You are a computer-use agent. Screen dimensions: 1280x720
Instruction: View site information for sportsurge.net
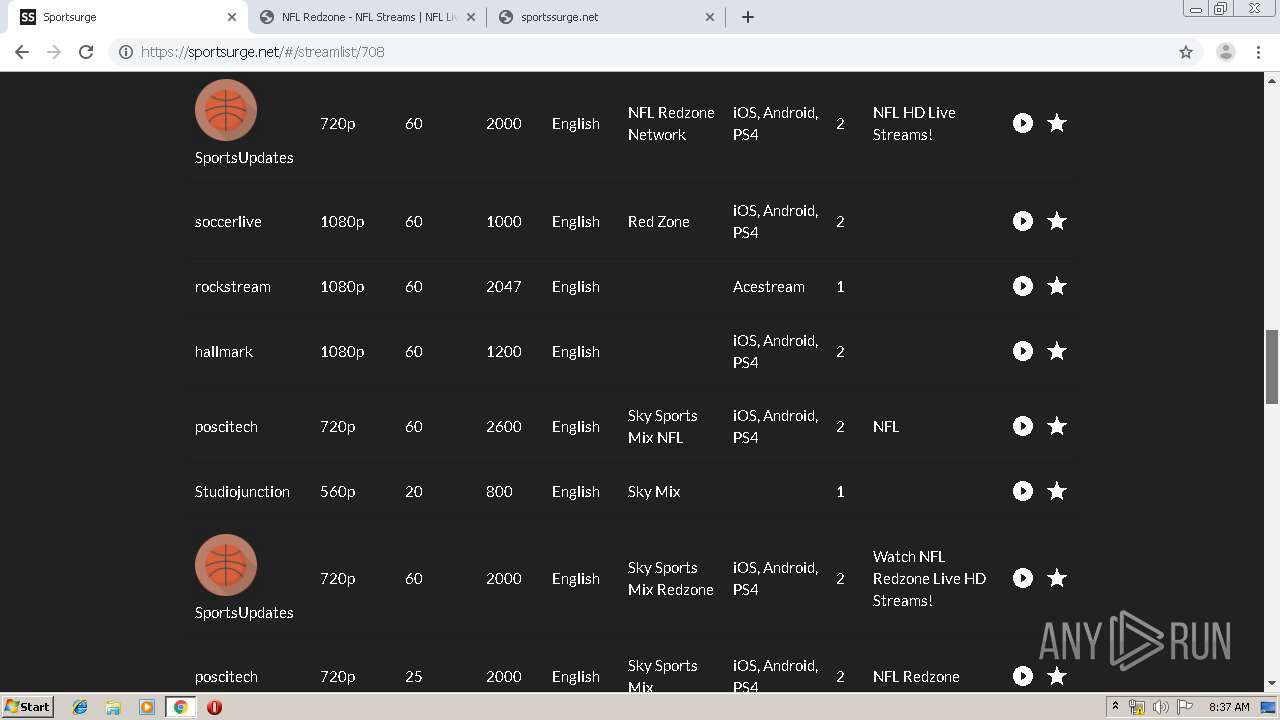126,52
